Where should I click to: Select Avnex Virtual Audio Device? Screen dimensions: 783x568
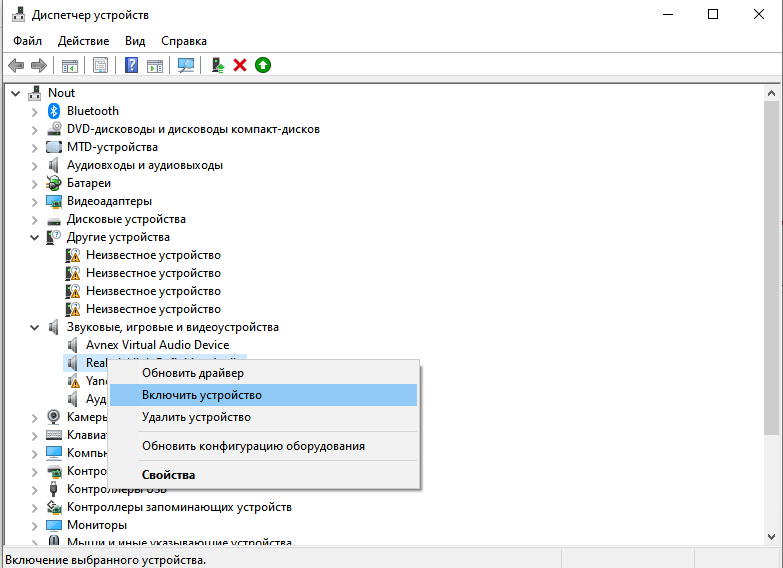tap(157, 345)
